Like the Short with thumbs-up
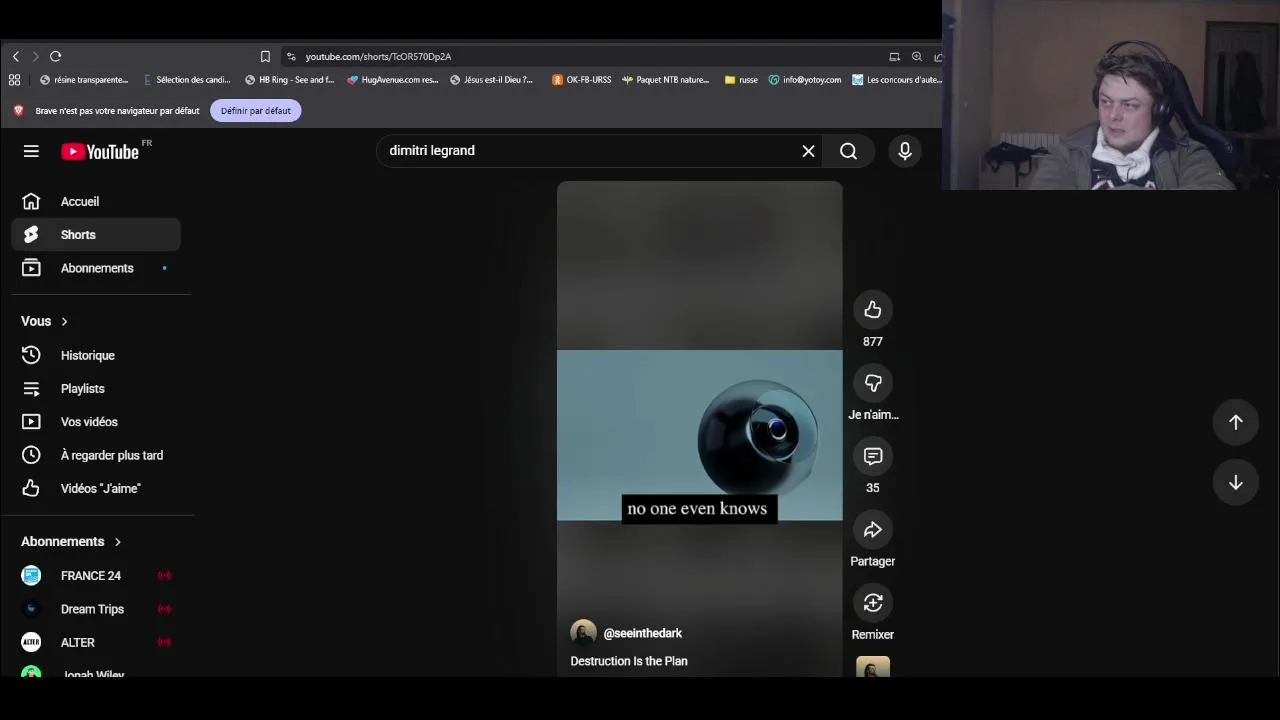This screenshot has width=1280, height=720. (873, 310)
